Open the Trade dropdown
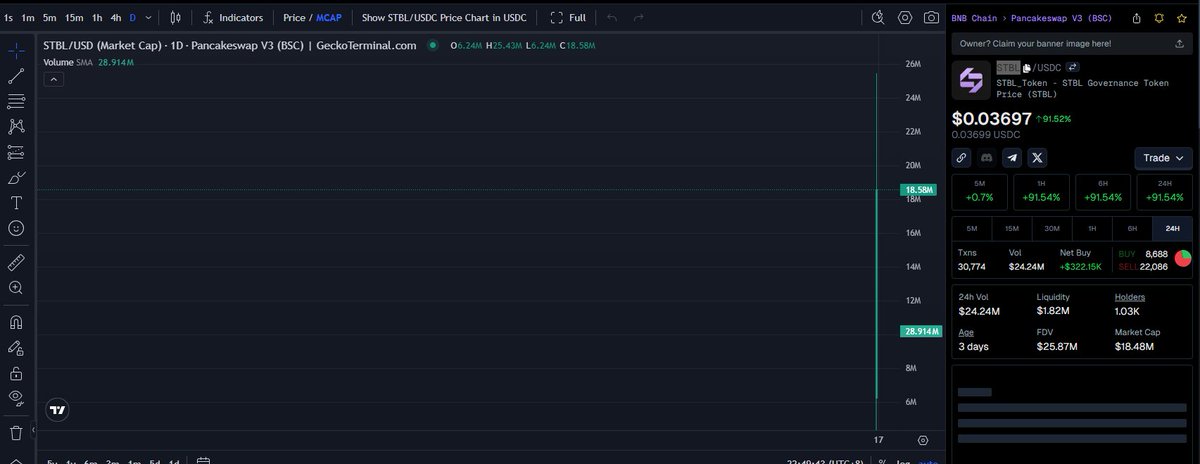This screenshot has width=1200, height=464. coord(1164,158)
